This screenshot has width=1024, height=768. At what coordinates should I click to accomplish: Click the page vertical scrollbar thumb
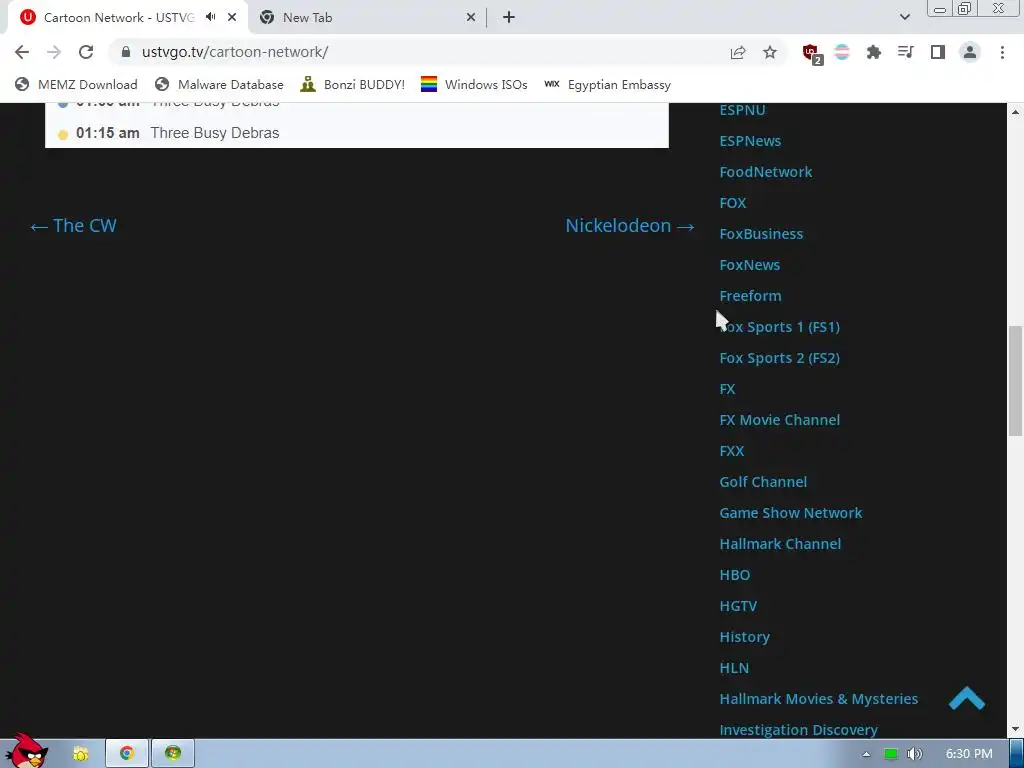[x=1015, y=381]
